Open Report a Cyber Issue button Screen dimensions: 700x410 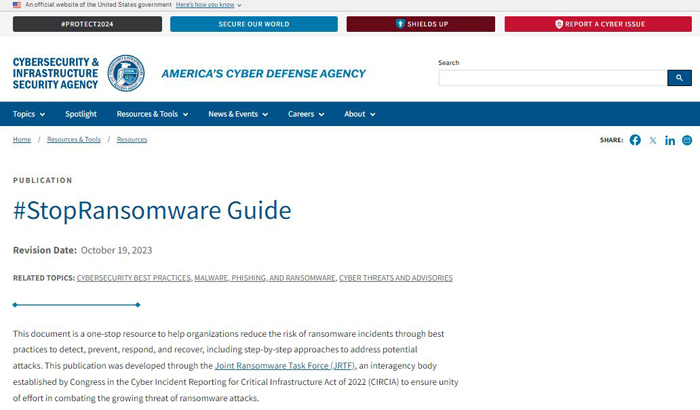pos(598,24)
